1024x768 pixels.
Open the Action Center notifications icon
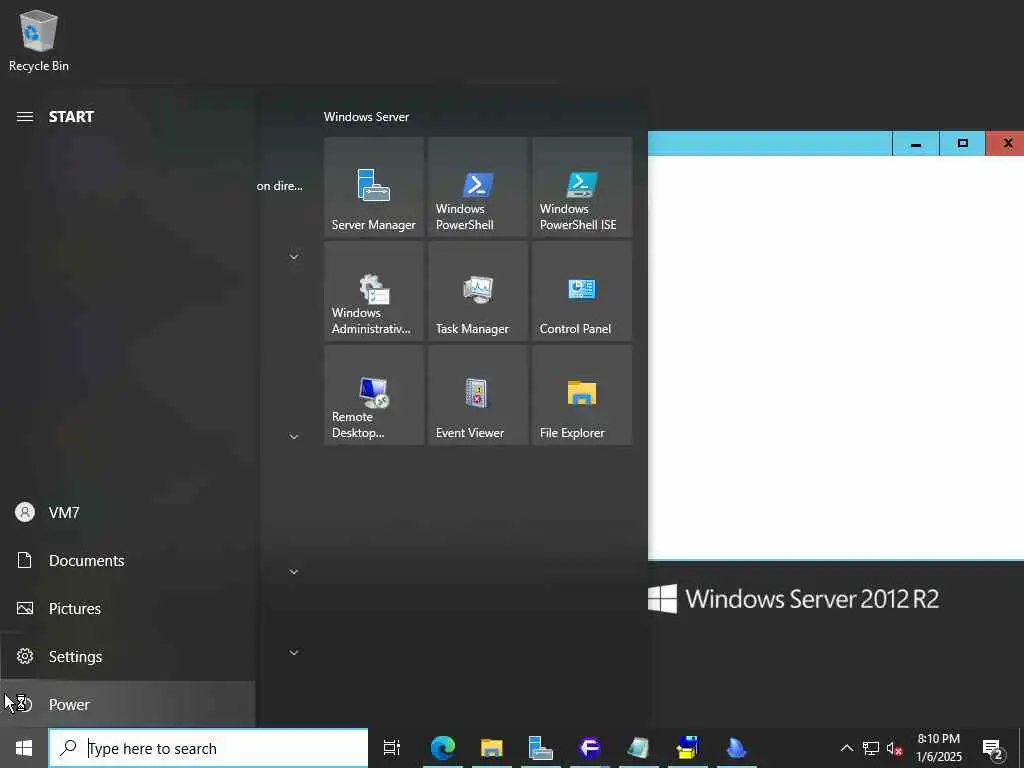click(x=993, y=748)
